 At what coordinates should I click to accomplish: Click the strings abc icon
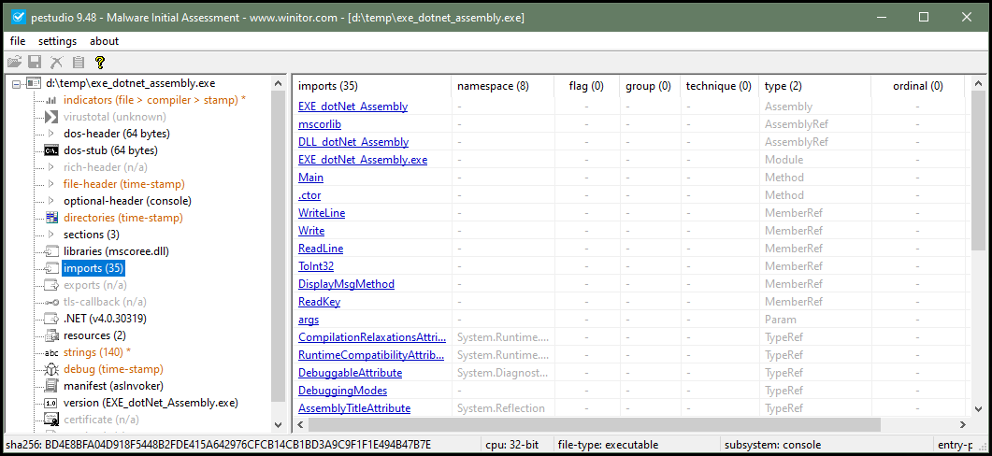[x=51, y=352]
